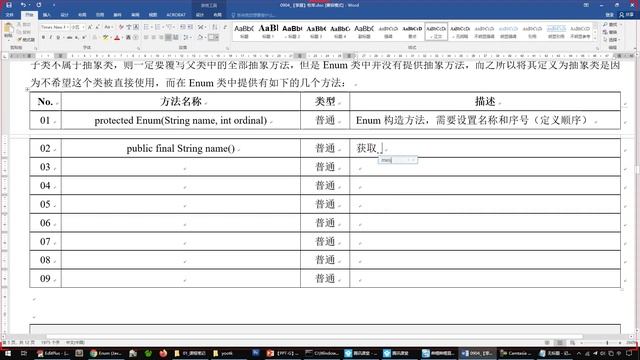Click the Grow Font icon
Viewport: 640px width, 360px height.
[90, 27]
